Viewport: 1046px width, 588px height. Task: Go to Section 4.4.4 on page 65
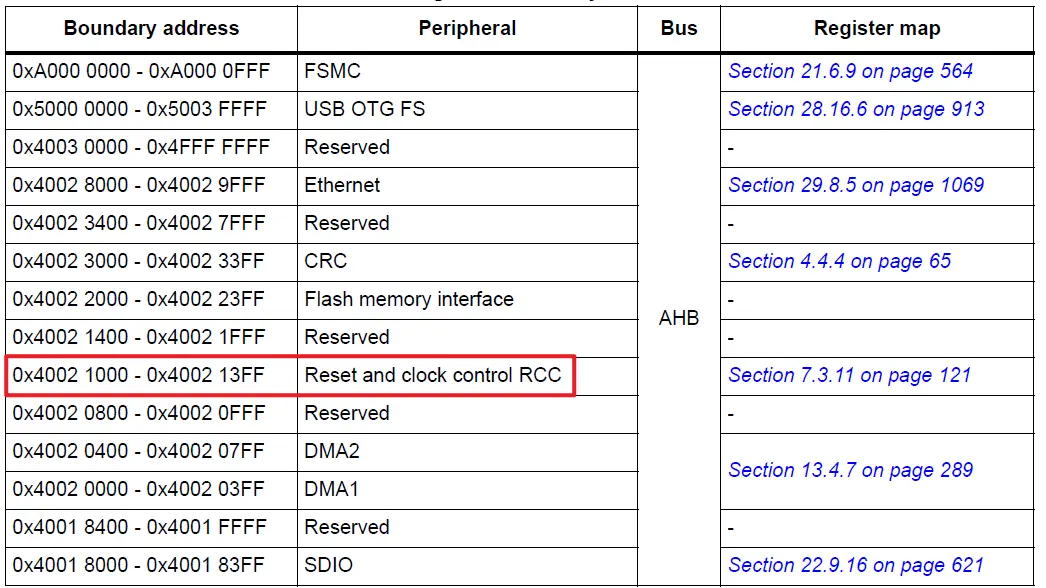[839, 261]
